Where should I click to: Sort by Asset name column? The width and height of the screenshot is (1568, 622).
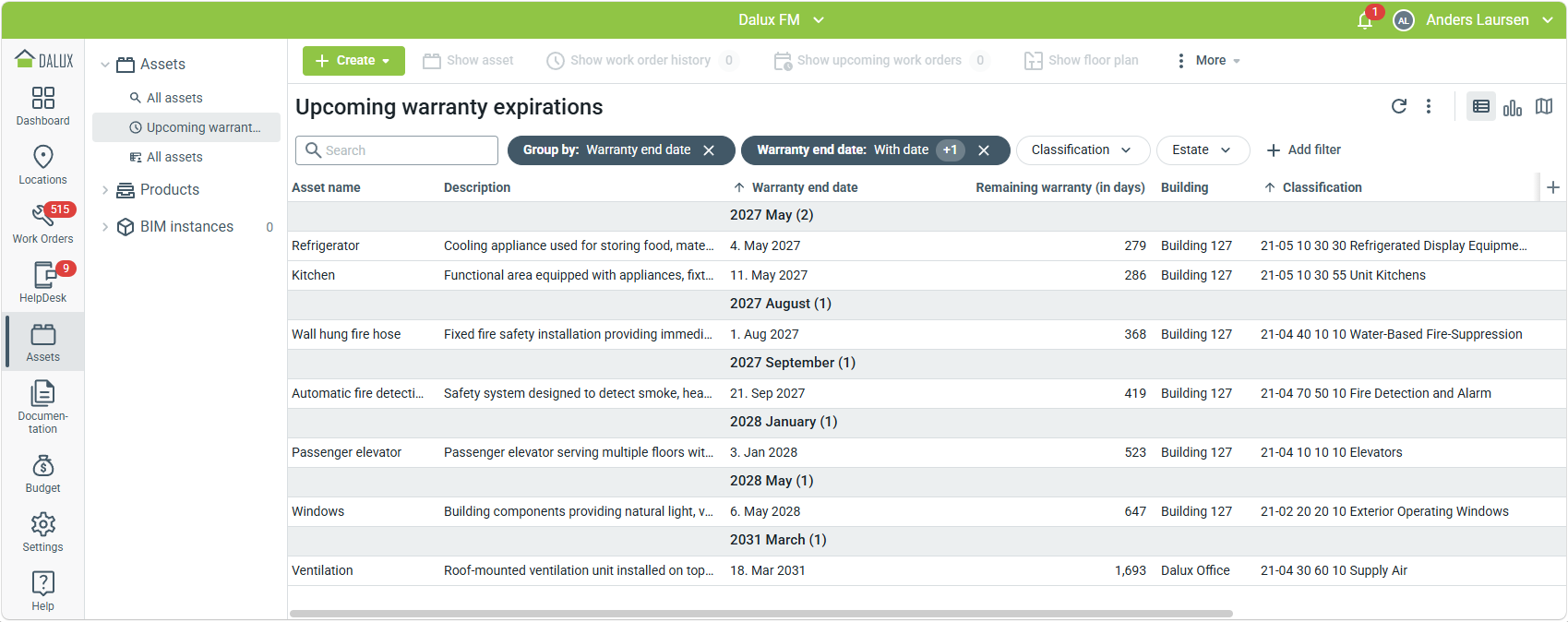[326, 187]
